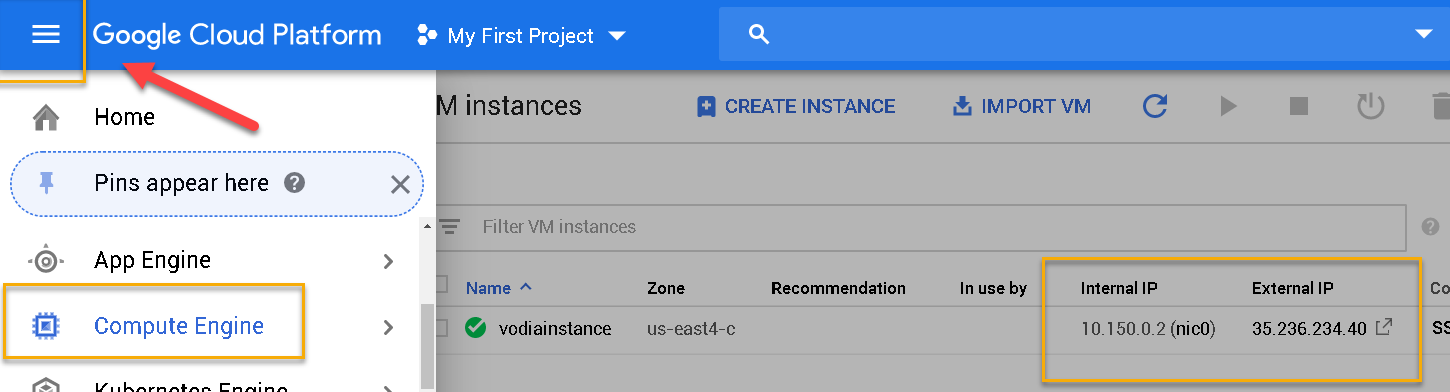
Task: Open the My First Project dropdown
Action: pos(521,36)
